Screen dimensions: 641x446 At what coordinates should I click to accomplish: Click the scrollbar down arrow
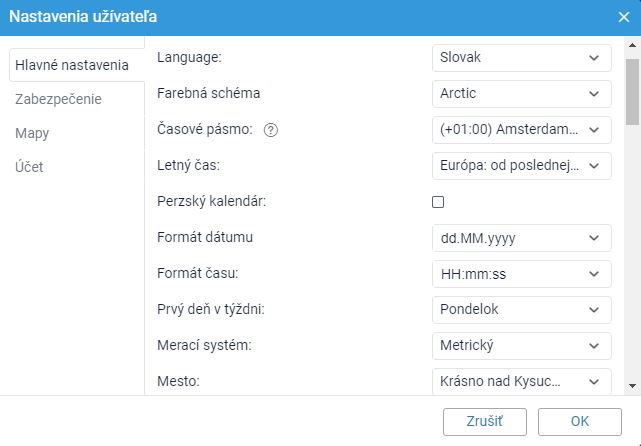pos(632,385)
